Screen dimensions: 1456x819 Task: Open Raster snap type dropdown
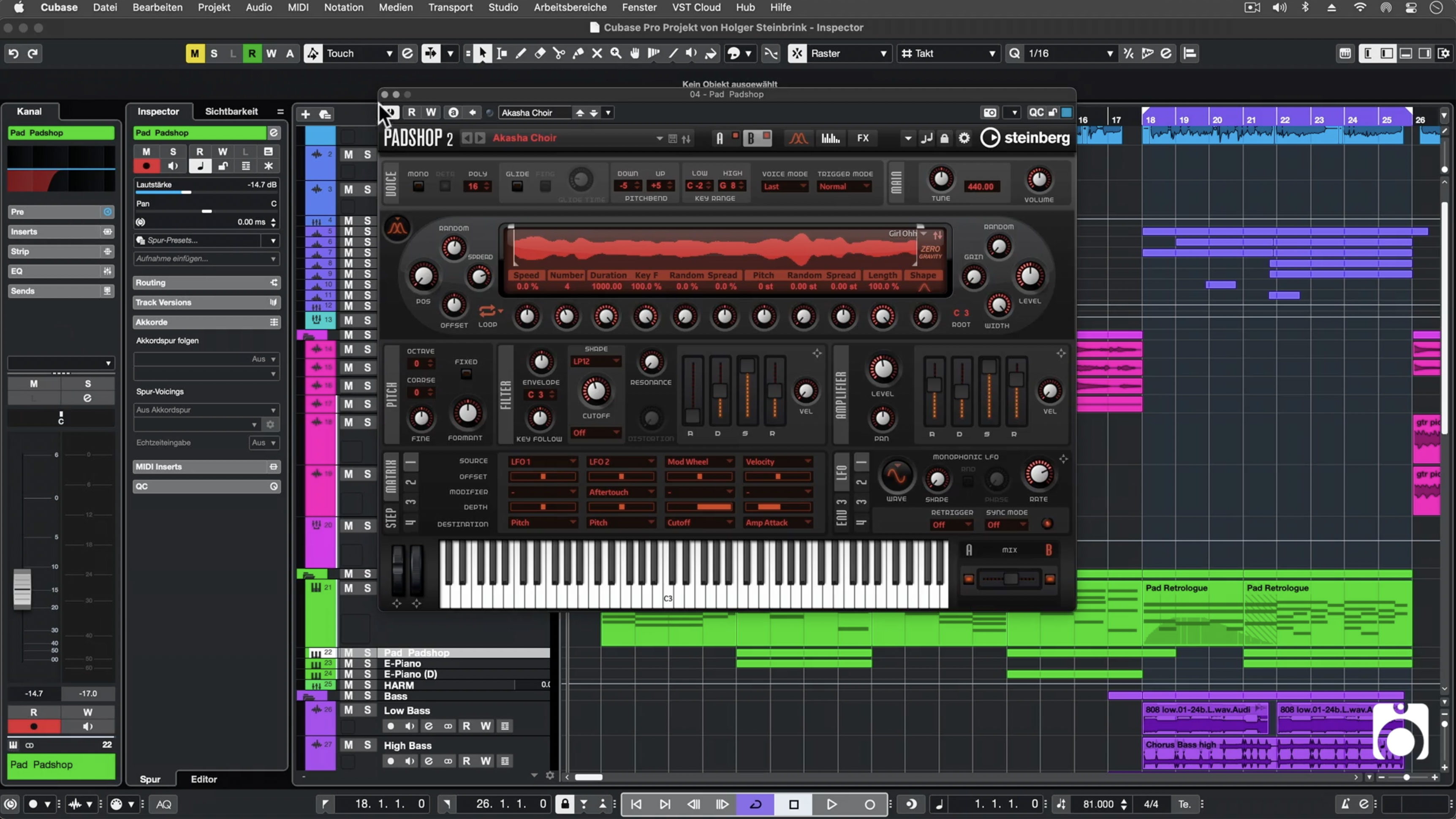(x=849, y=53)
